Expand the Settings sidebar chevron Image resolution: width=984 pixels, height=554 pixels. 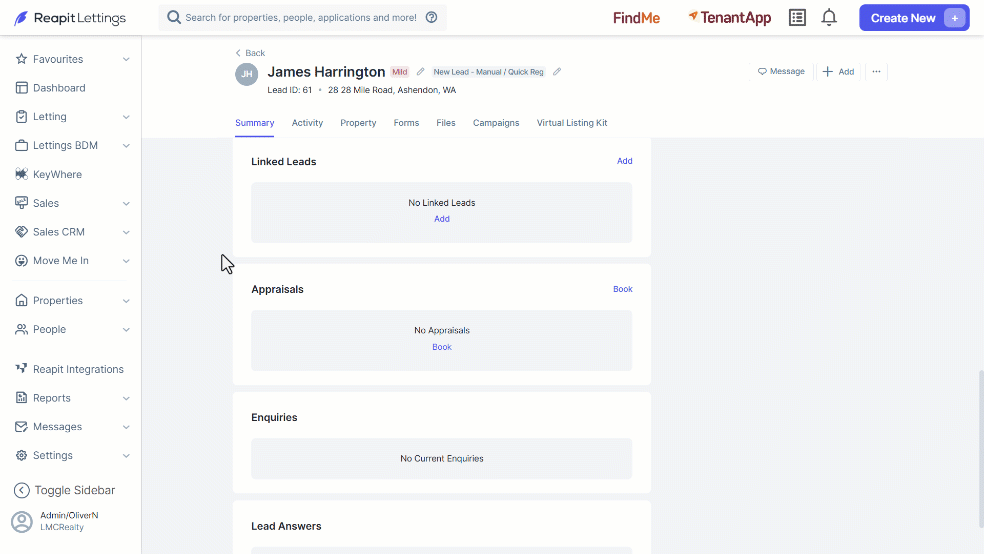pos(126,455)
